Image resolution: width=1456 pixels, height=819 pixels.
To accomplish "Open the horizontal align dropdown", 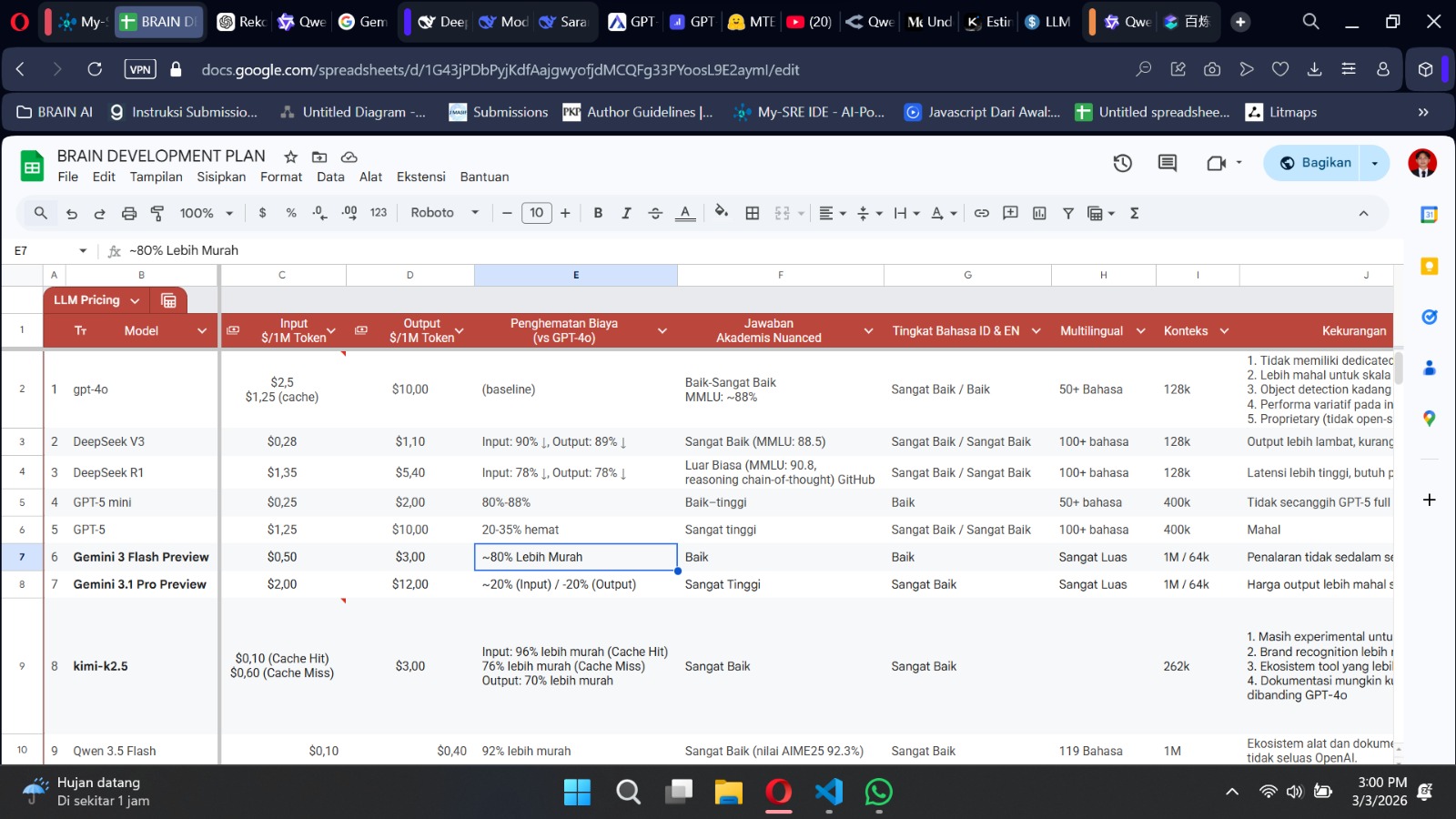I will pyautogui.click(x=832, y=213).
